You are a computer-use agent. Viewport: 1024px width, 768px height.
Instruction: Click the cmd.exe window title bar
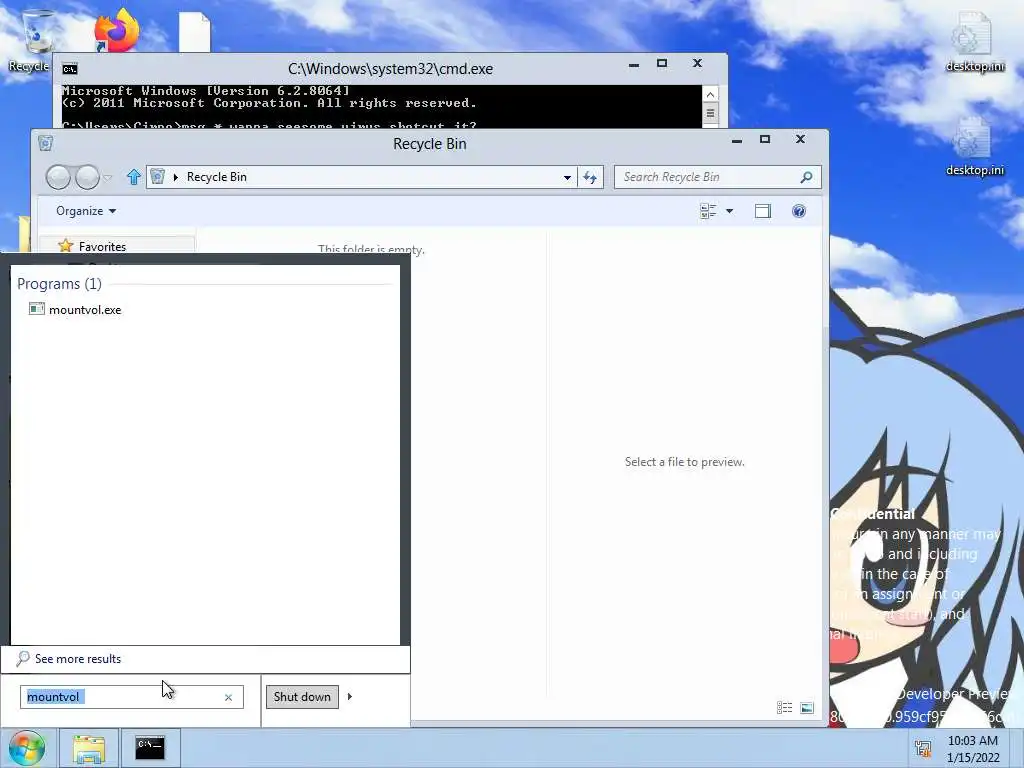390,69
